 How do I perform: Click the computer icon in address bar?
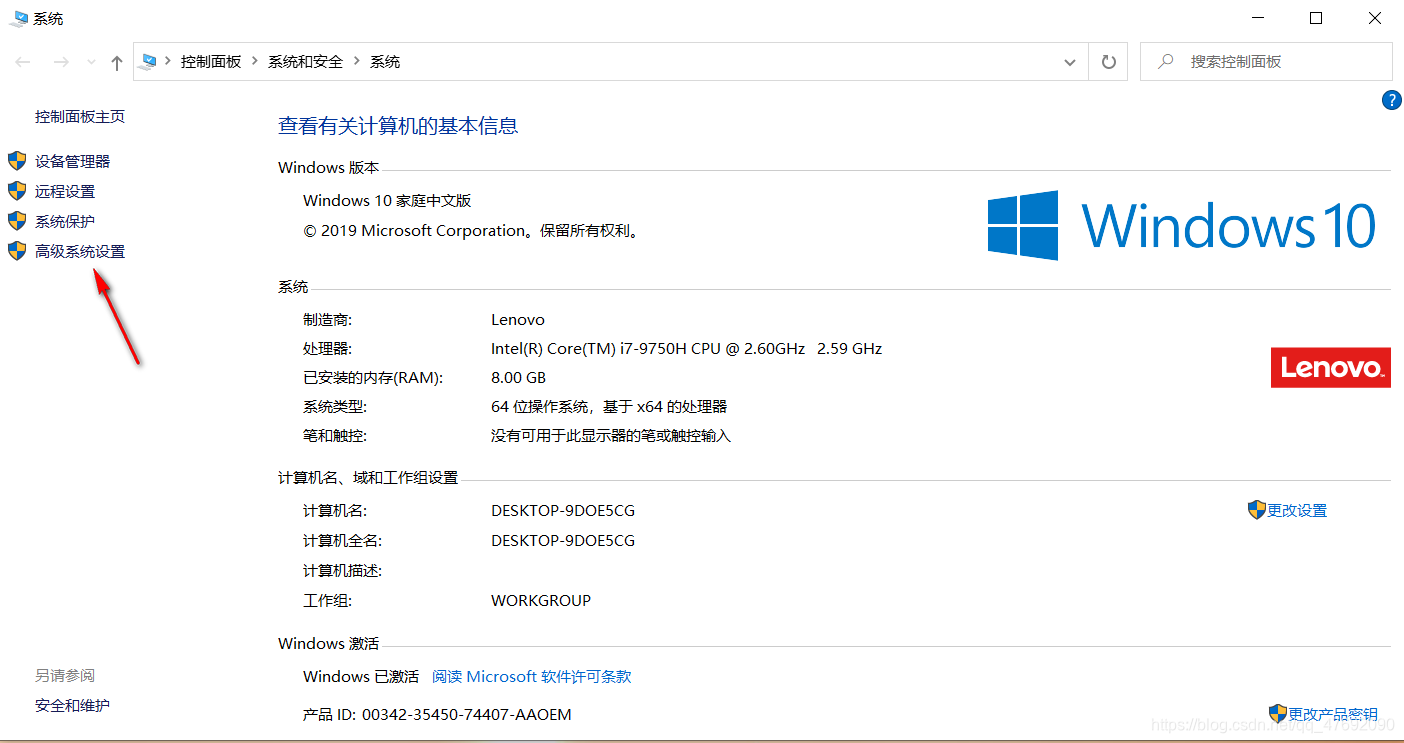point(150,61)
